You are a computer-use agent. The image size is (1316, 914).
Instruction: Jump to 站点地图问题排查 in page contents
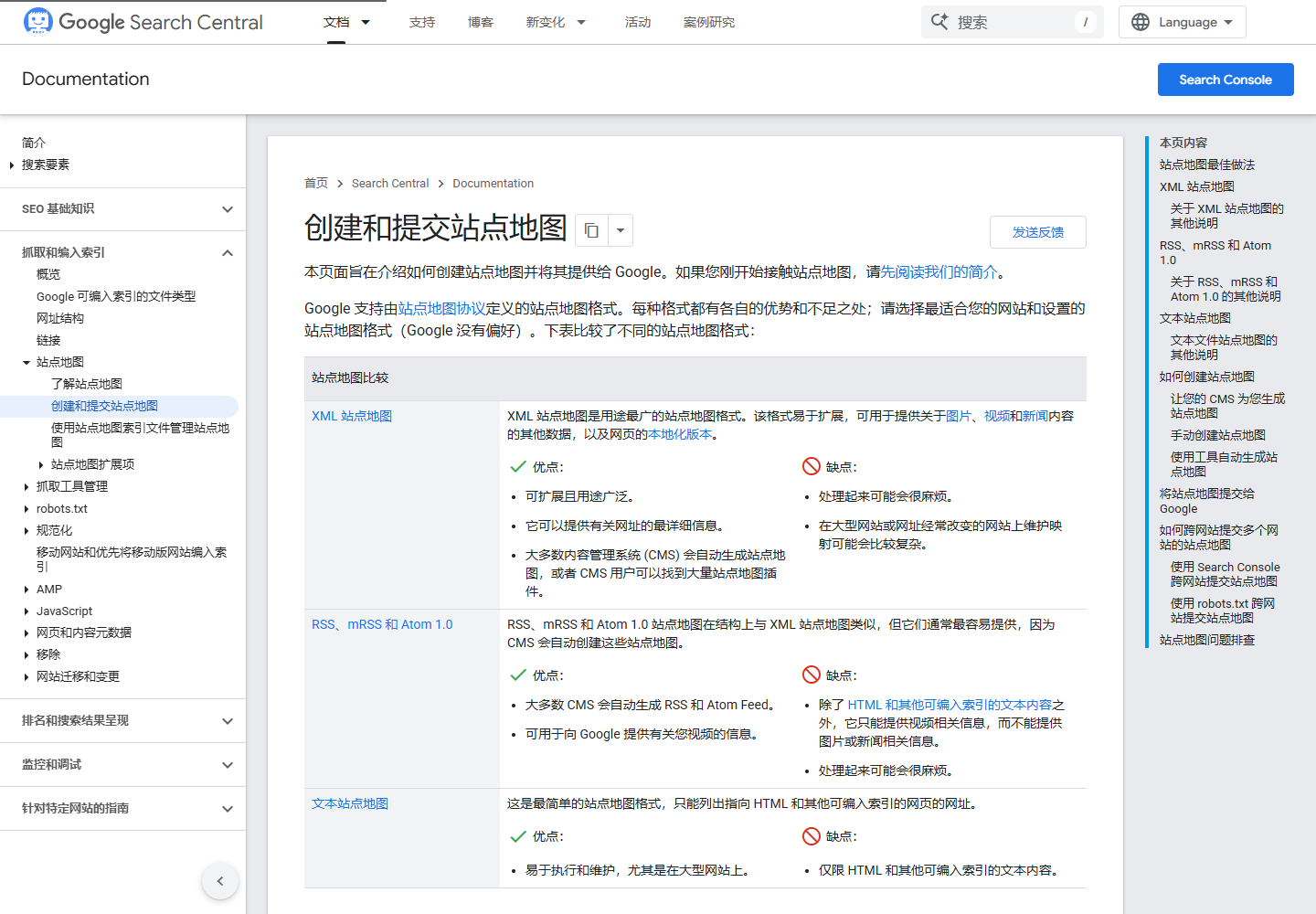tap(1207, 640)
